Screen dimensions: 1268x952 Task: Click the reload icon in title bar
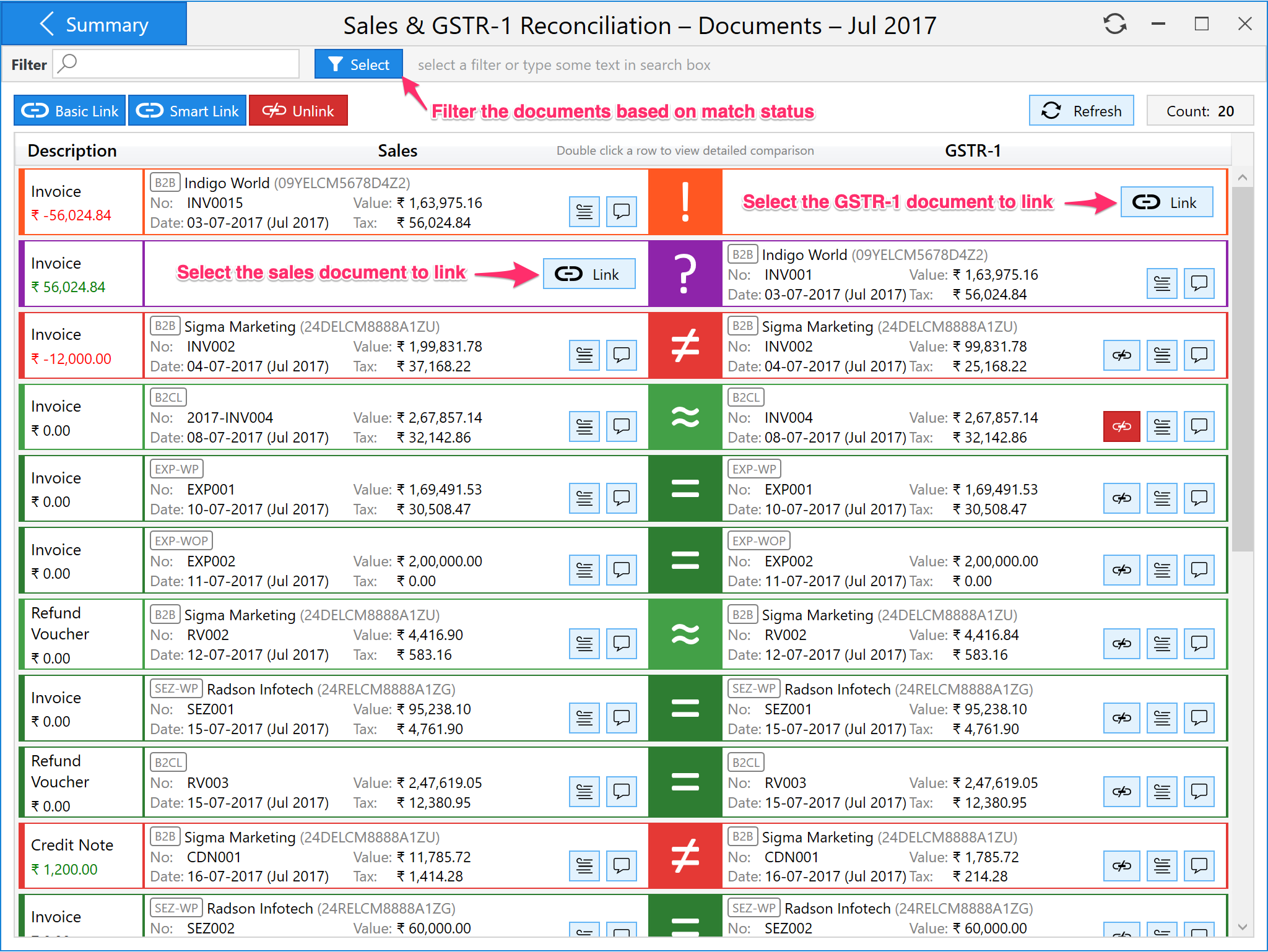point(1115,25)
